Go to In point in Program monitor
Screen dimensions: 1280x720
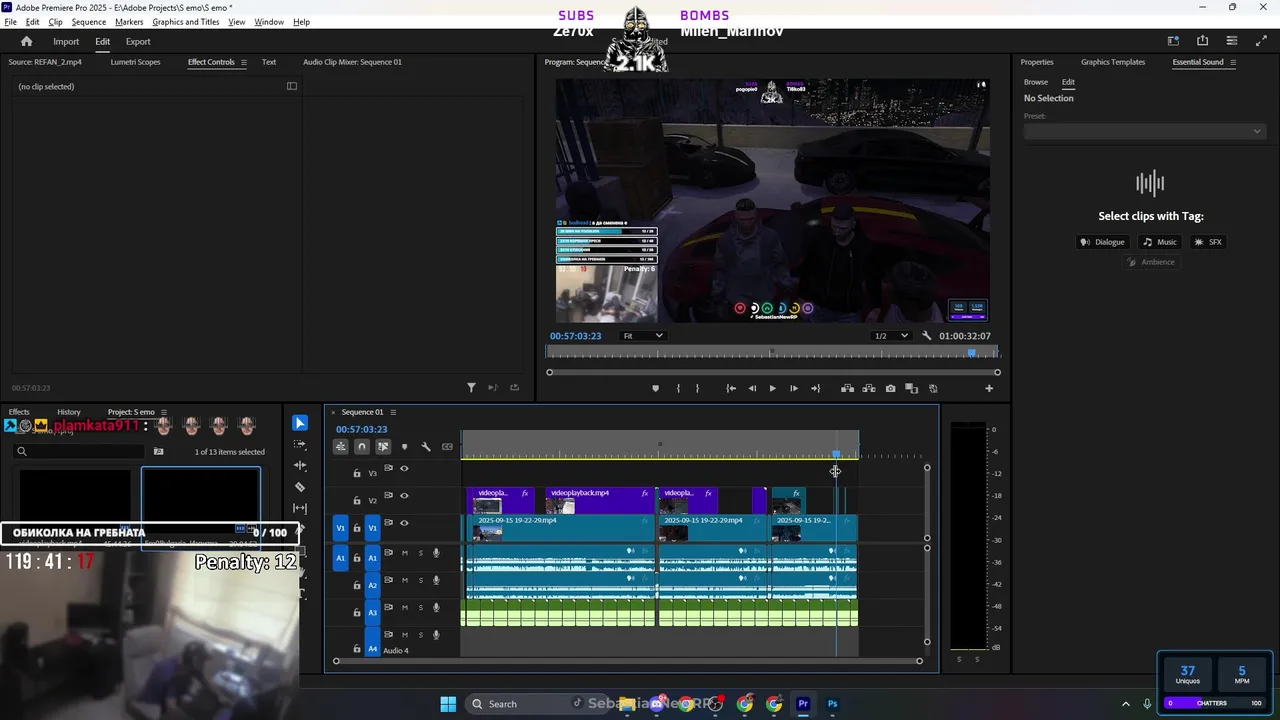click(731, 388)
